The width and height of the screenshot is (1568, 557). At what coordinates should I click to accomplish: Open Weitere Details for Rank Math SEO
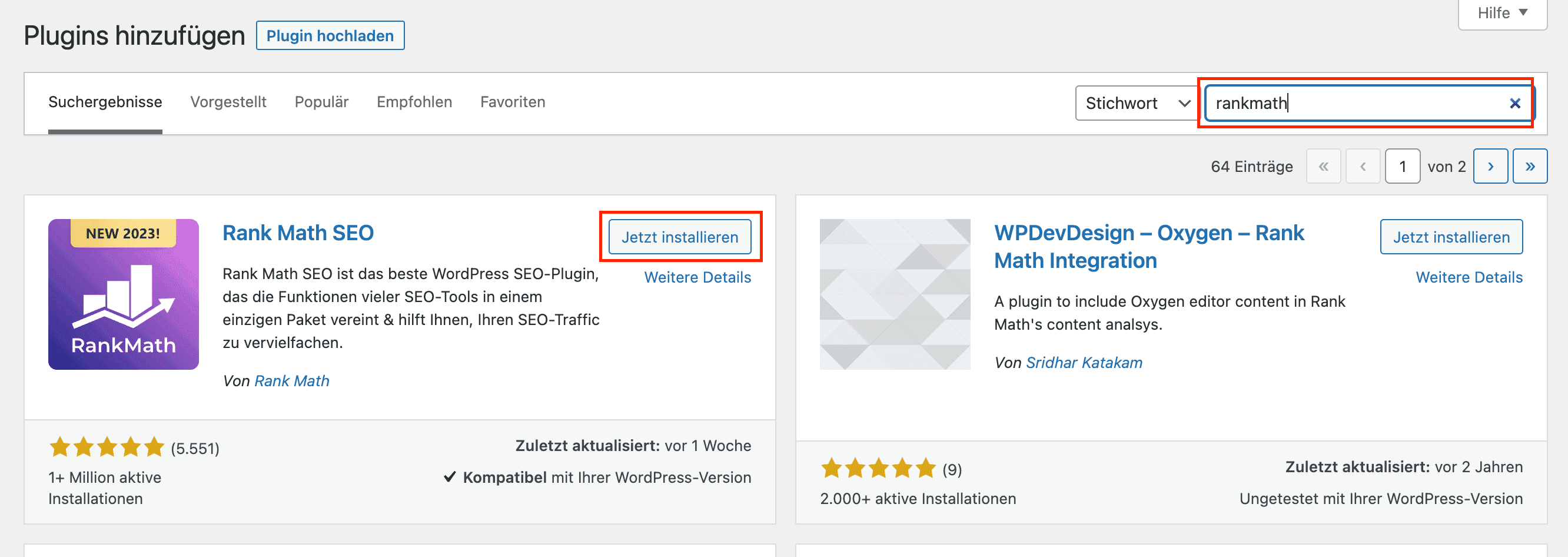(x=697, y=277)
